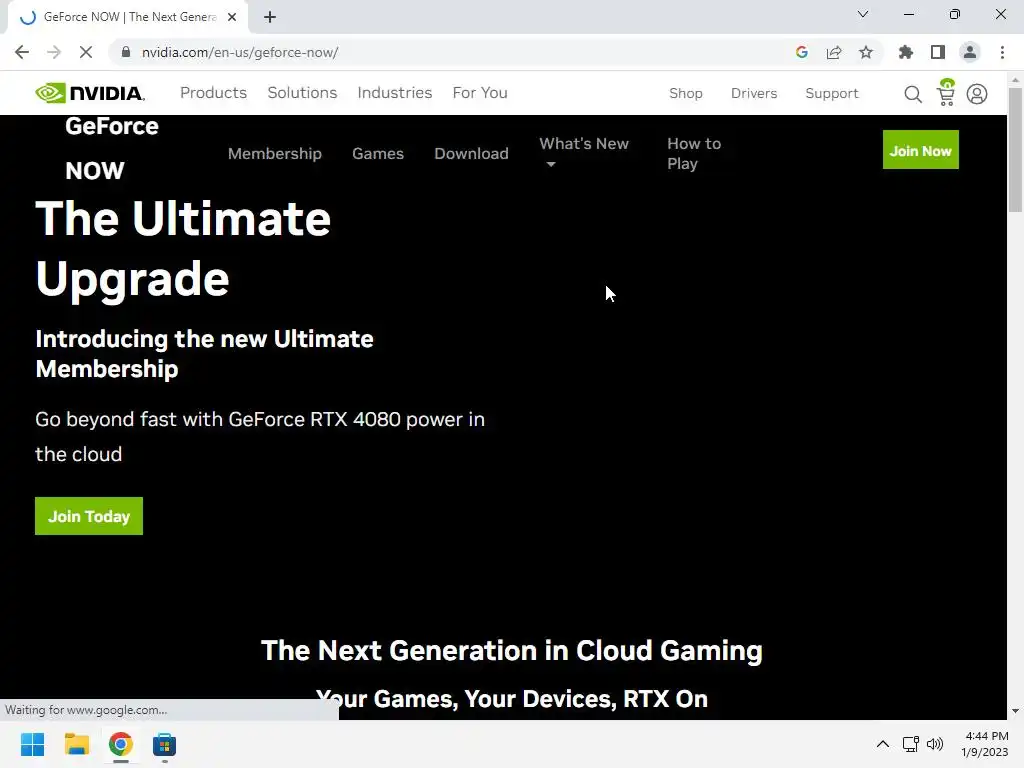Click the NVIDIA logo
This screenshot has height=768, width=1024.
point(90,93)
